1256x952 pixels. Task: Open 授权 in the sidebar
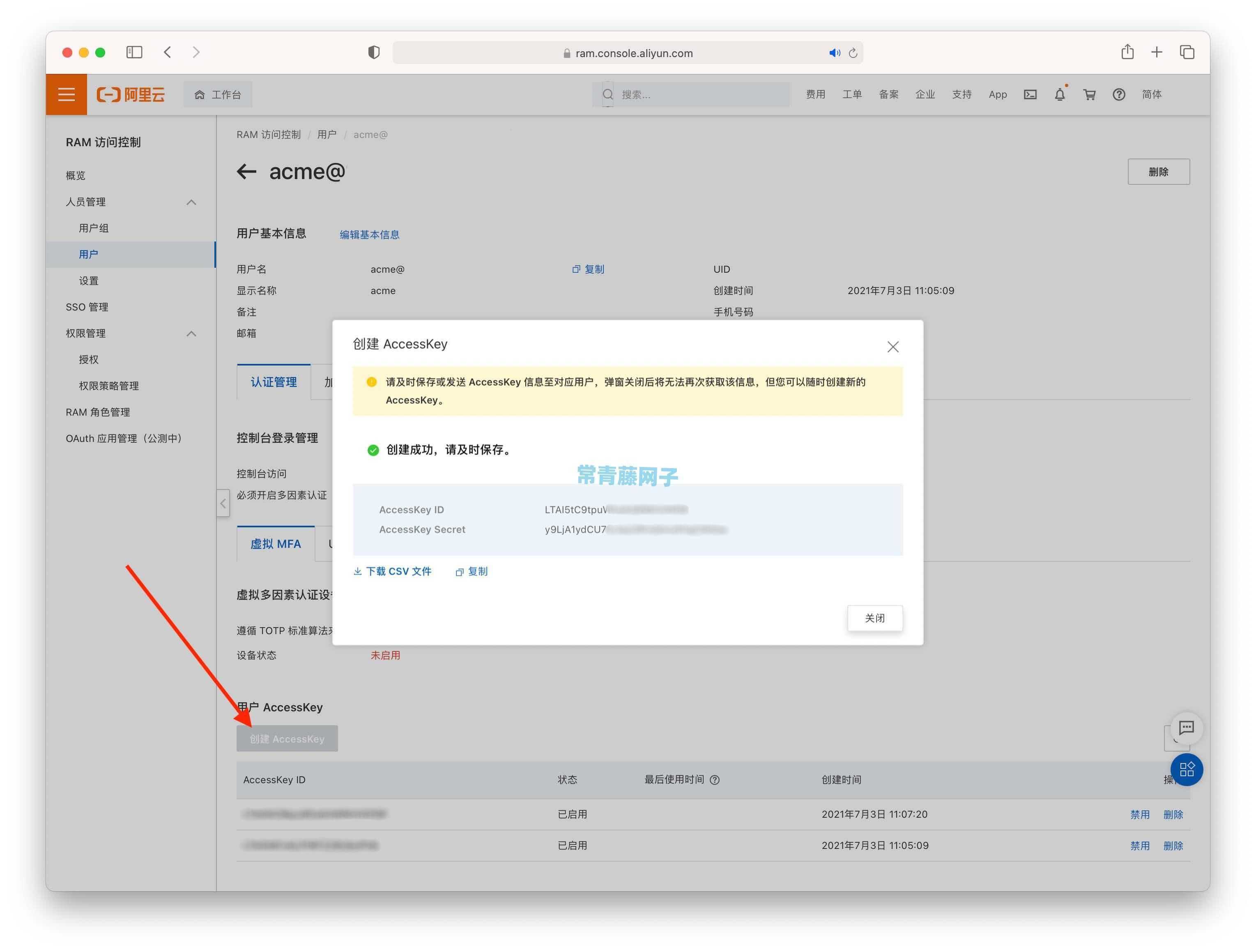tap(89, 359)
